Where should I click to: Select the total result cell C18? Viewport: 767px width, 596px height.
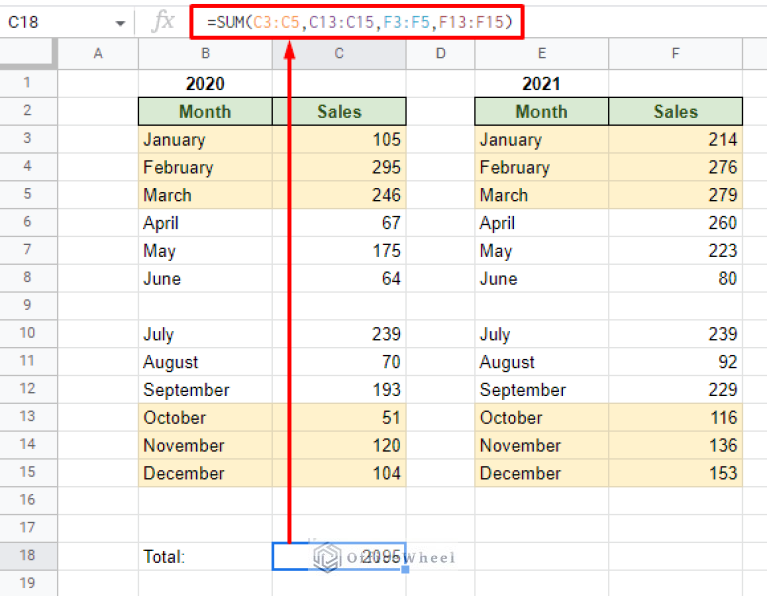click(339, 557)
